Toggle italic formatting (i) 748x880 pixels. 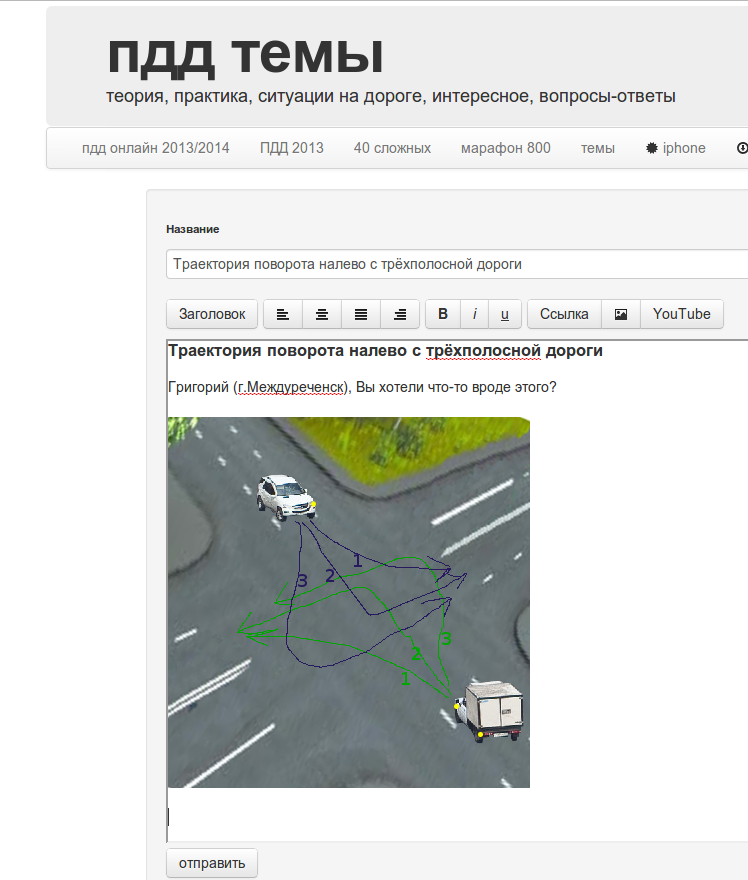tap(475, 314)
